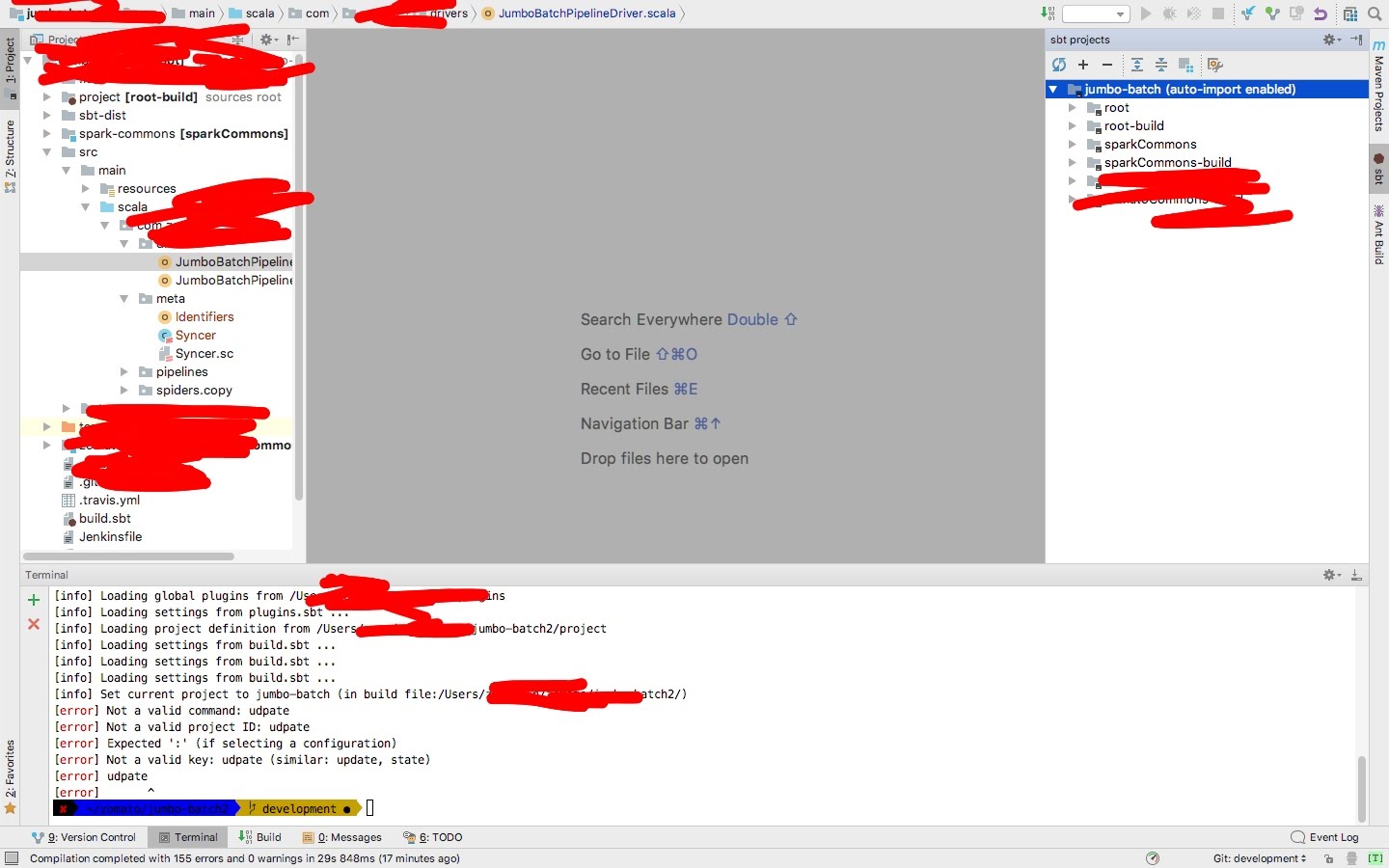Hide the Terminal panel

coord(1356,575)
